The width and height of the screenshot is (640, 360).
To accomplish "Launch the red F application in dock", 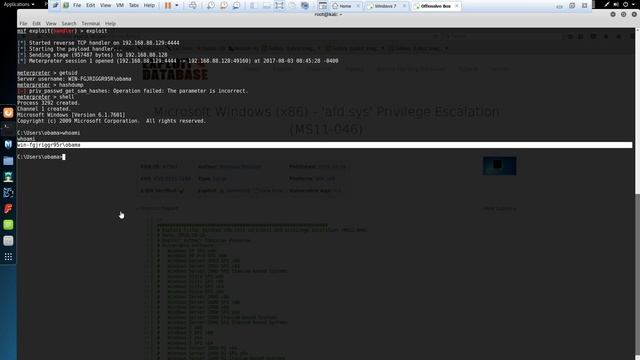I will [x=8, y=209].
